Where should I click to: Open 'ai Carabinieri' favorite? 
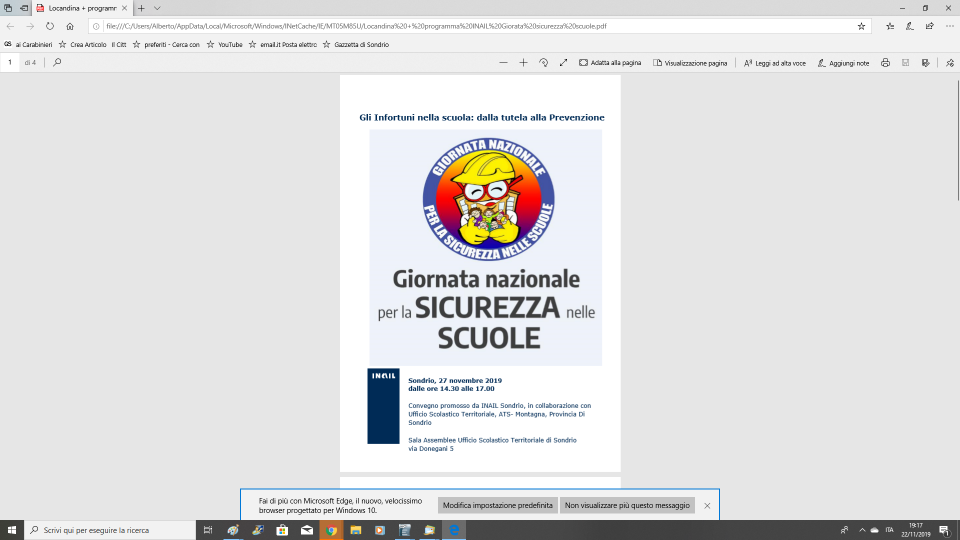tap(28, 45)
